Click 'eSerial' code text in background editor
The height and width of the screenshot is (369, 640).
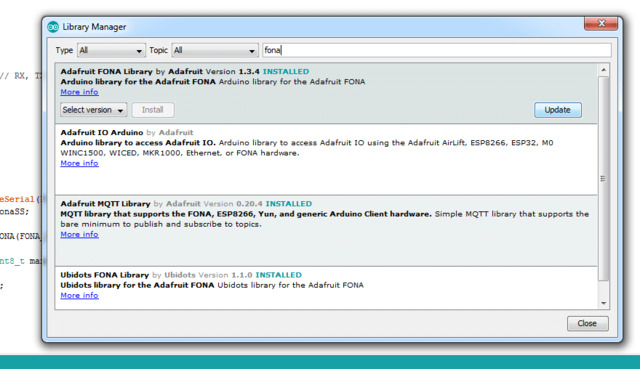17,199
